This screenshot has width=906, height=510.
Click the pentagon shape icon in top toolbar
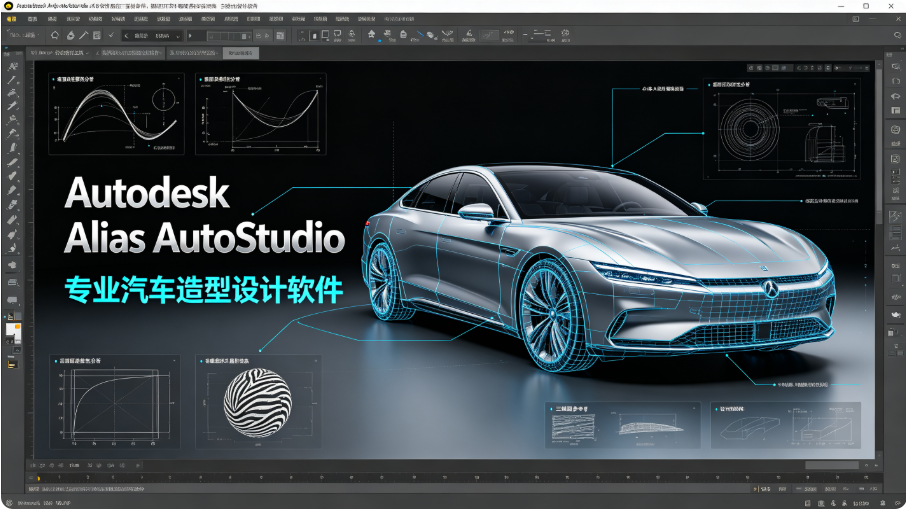55,35
